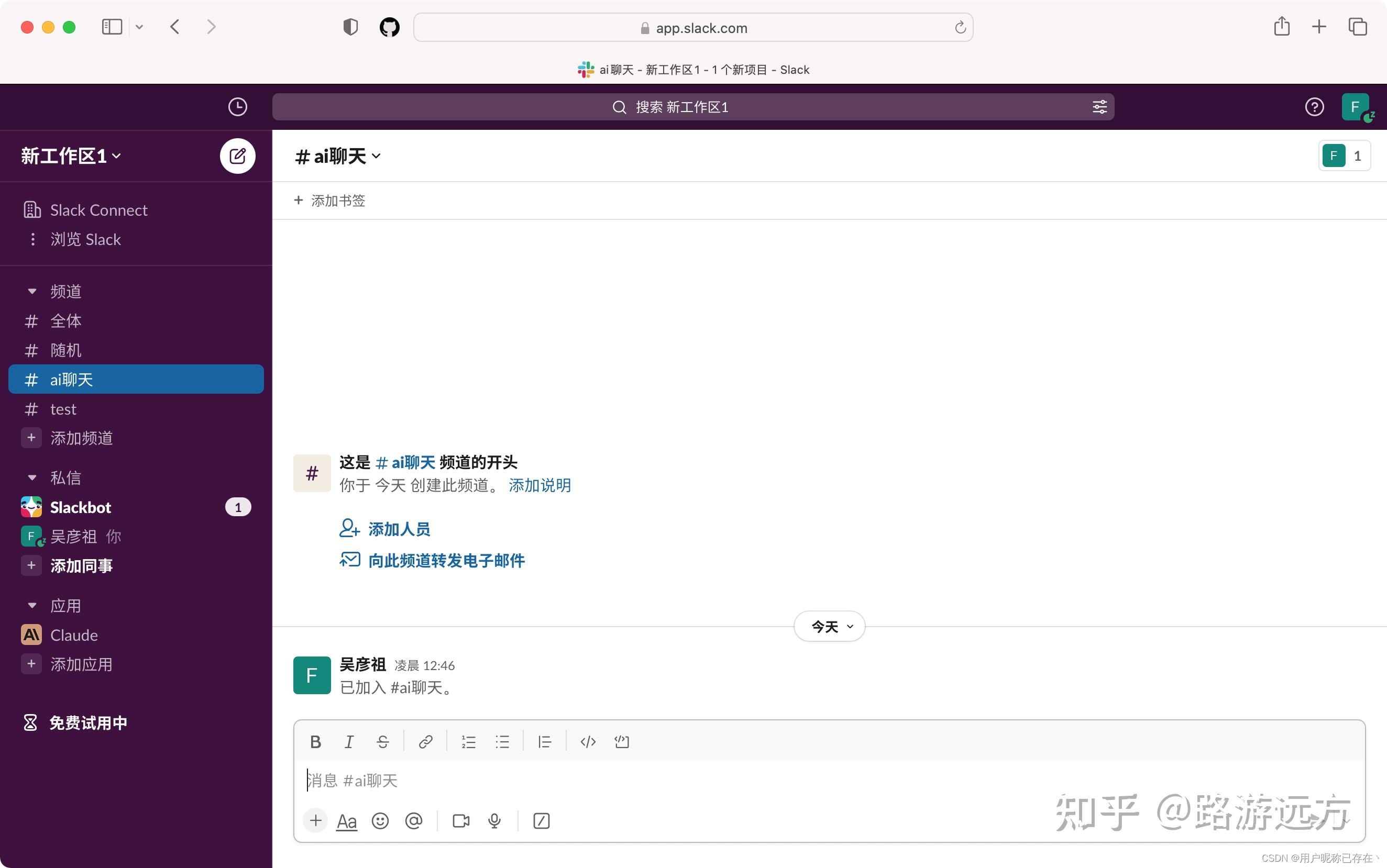This screenshot has height=868, width=1387.
Task: Open the 今天 date divider dropdown
Action: (x=829, y=626)
